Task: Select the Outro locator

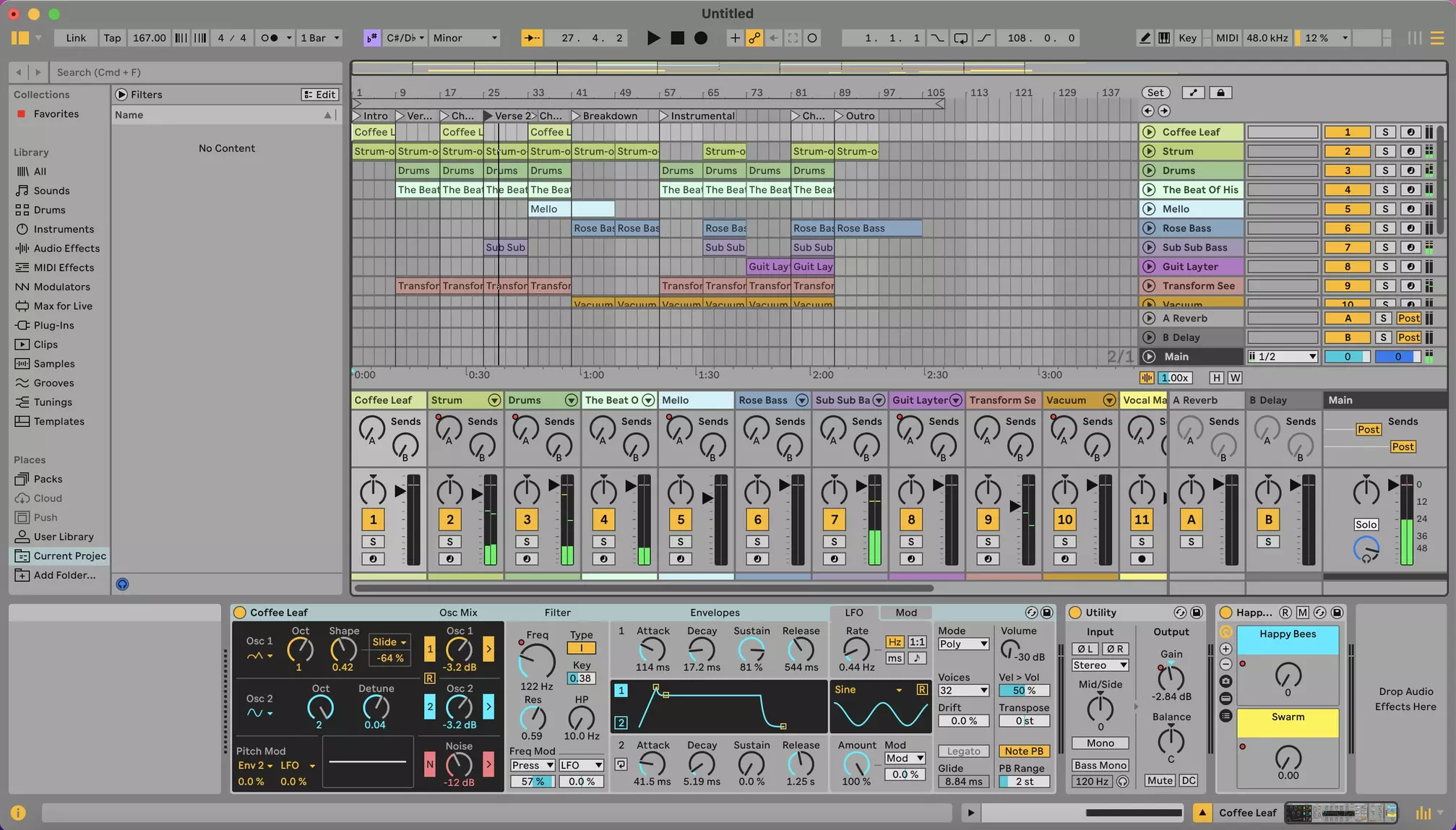Action: click(854, 116)
